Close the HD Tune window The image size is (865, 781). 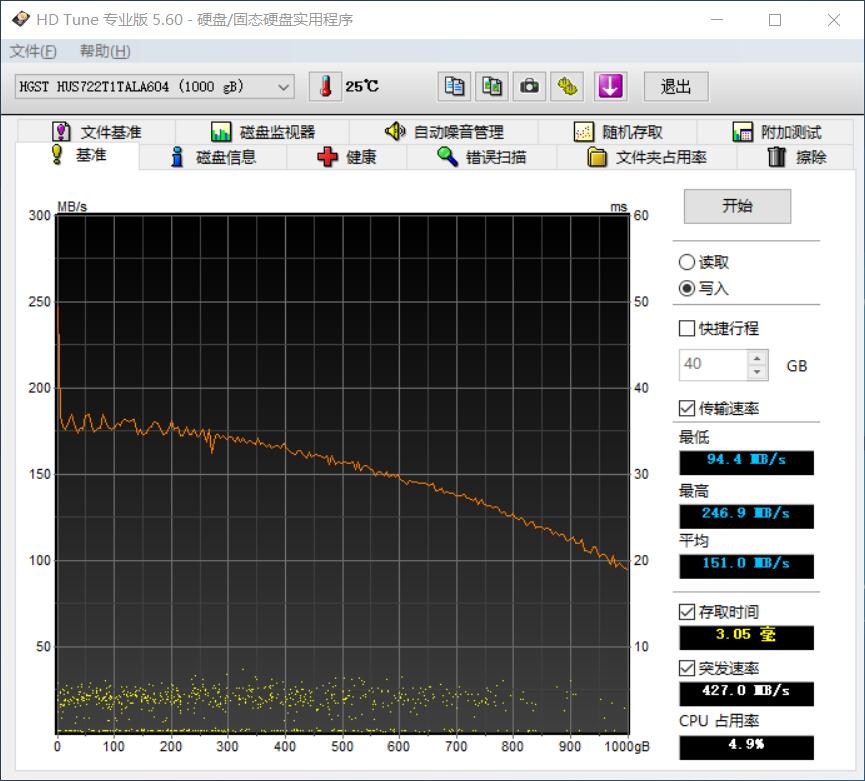click(834, 20)
